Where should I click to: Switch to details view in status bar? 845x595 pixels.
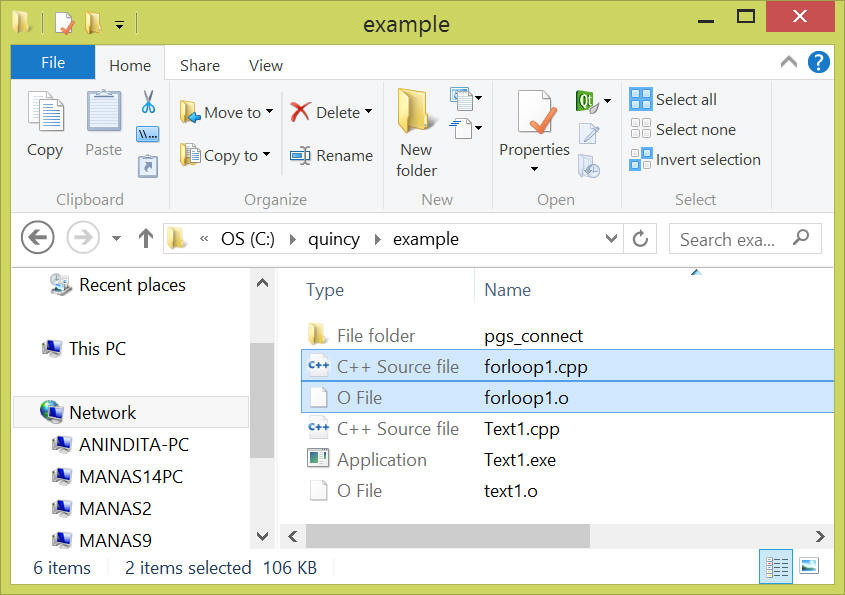[x=777, y=566]
